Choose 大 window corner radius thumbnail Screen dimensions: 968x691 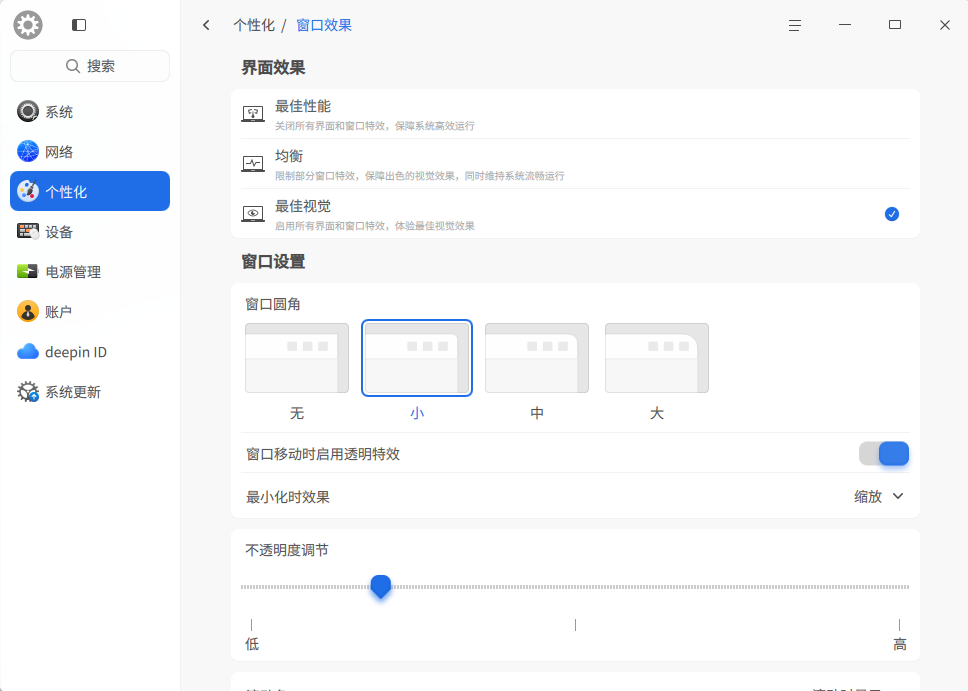pos(657,358)
